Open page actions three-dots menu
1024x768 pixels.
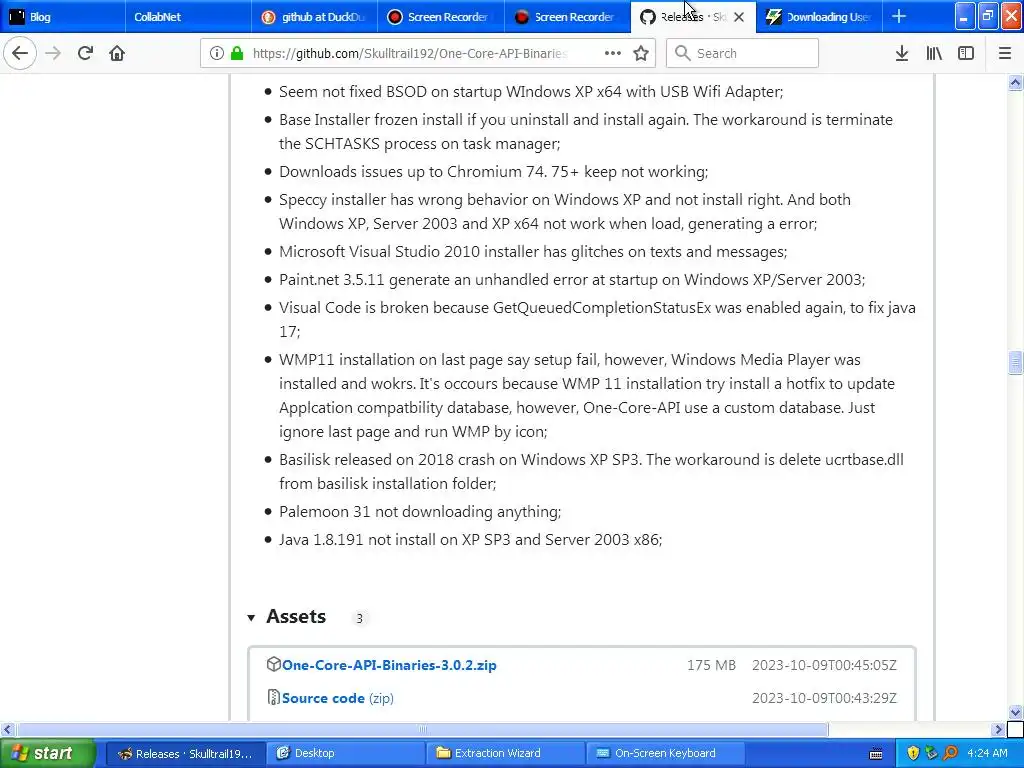[x=613, y=53]
